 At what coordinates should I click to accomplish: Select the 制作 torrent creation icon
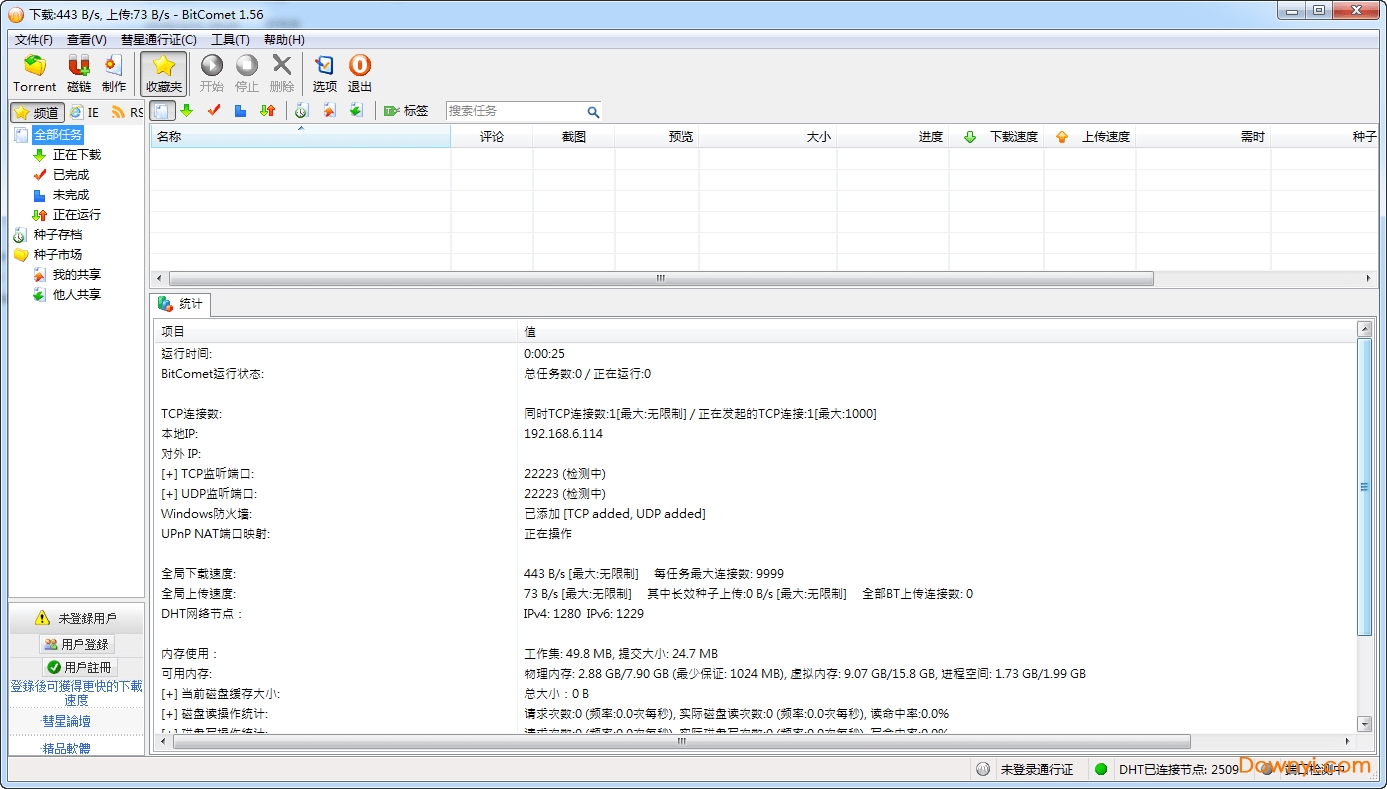pos(113,71)
